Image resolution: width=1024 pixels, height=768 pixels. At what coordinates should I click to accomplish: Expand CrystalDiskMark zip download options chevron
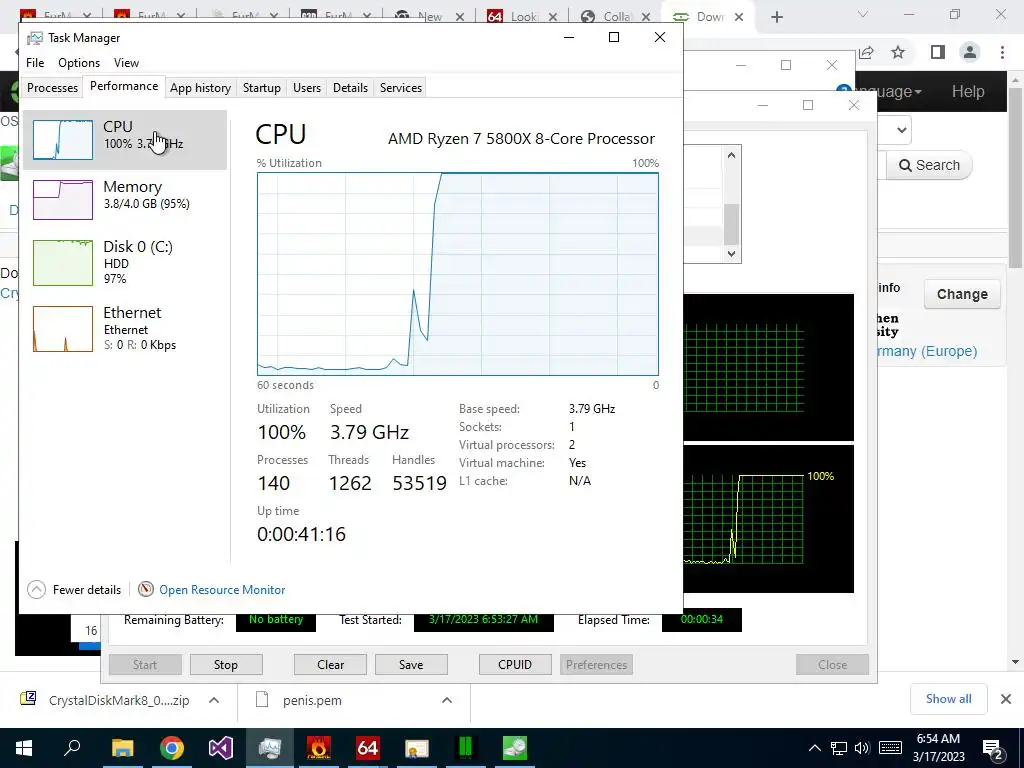pos(214,700)
